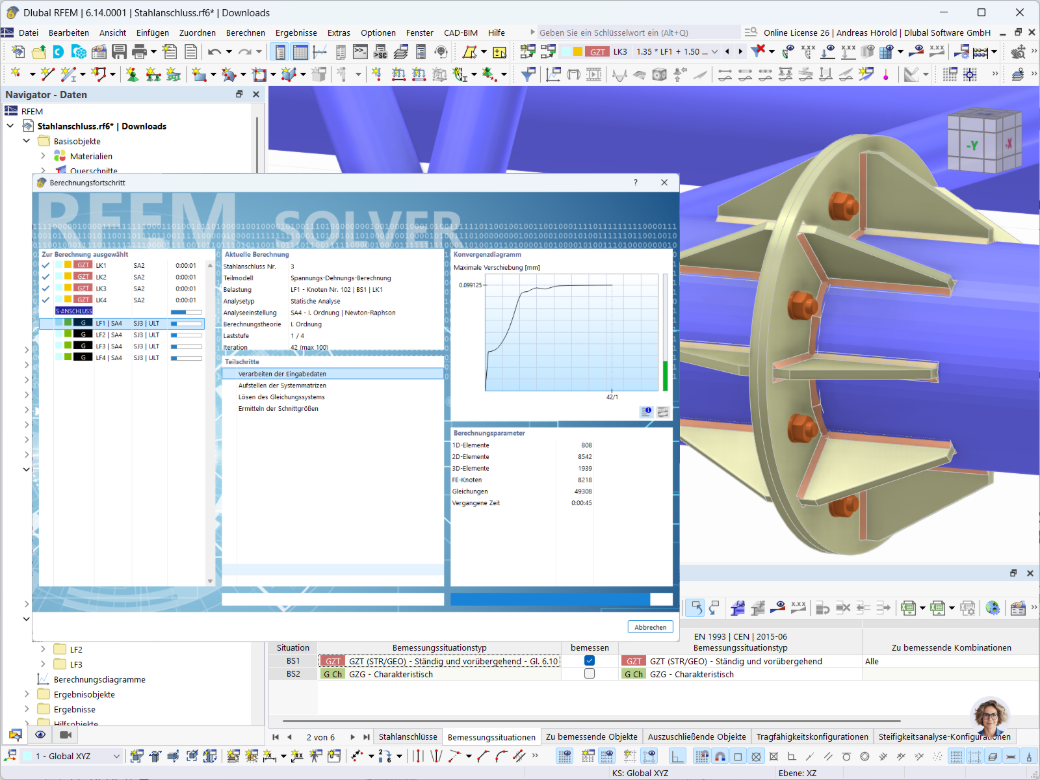Expand the Materialien tree node

tap(43, 156)
